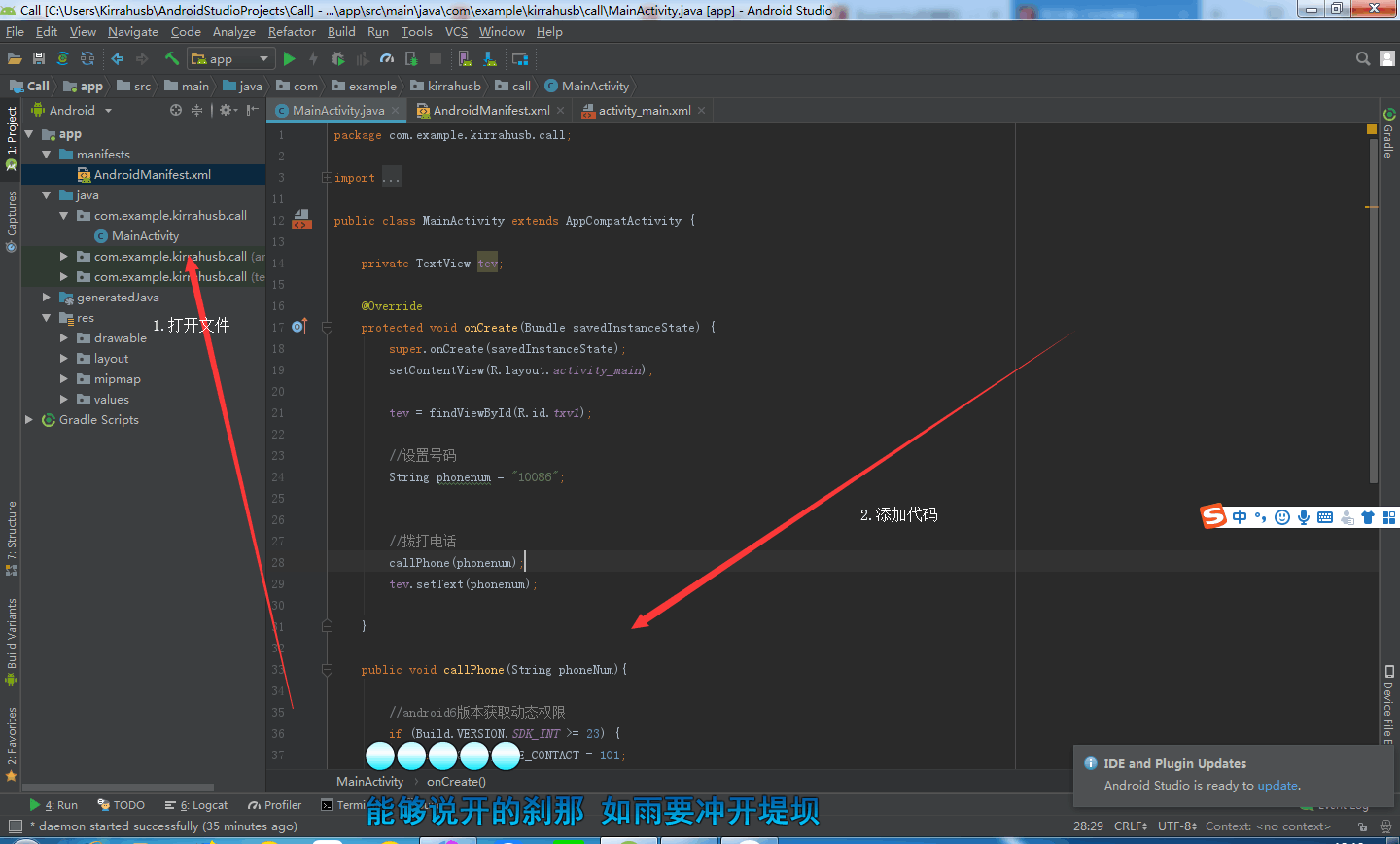The height and width of the screenshot is (844, 1400).
Task: Collapse the app module tree node
Action: [29, 134]
